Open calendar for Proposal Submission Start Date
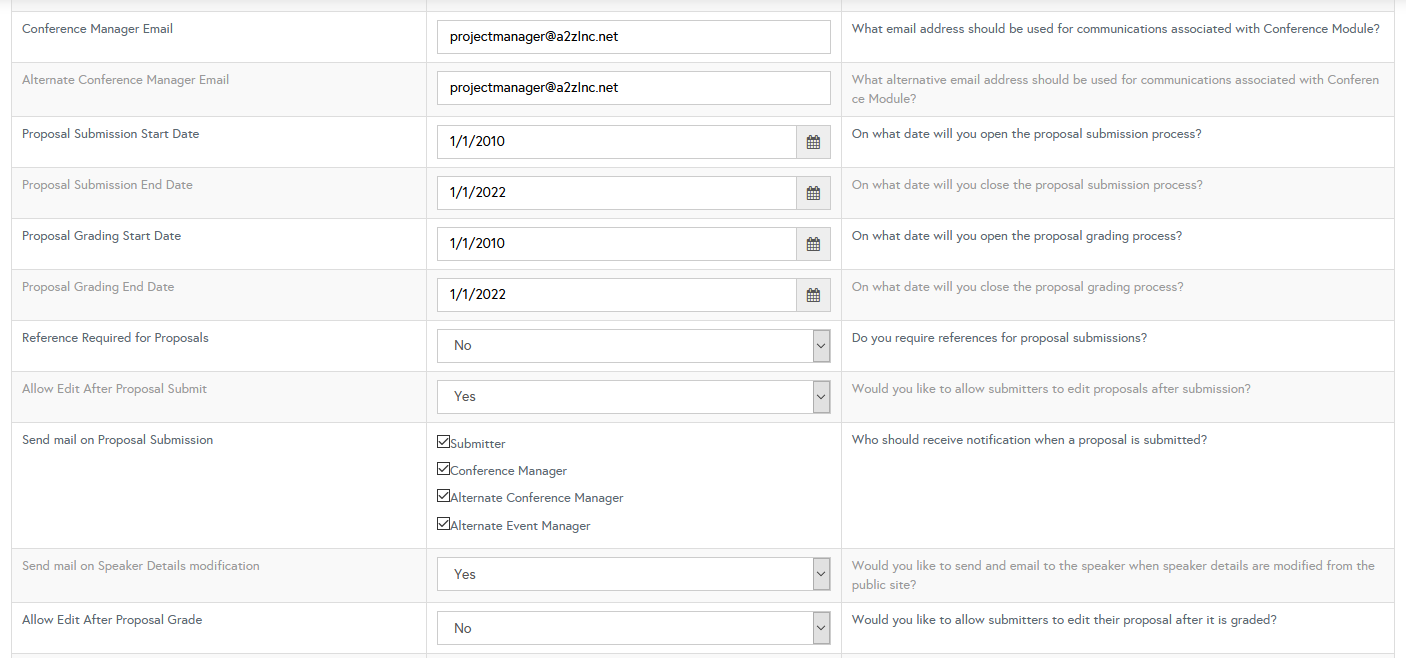Viewport: 1406px width, 658px height. pos(813,142)
